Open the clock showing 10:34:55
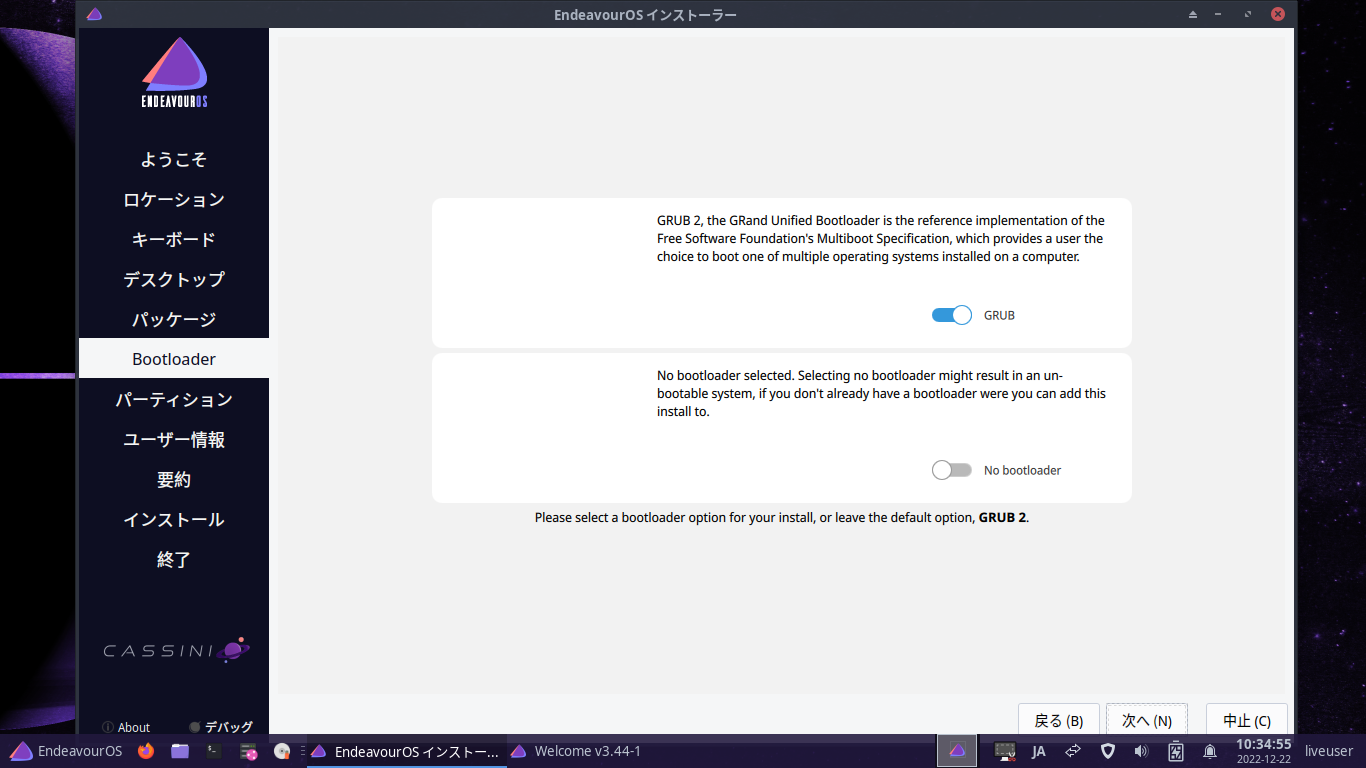This screenshot has height=768, width=1366. [1264, 751]
